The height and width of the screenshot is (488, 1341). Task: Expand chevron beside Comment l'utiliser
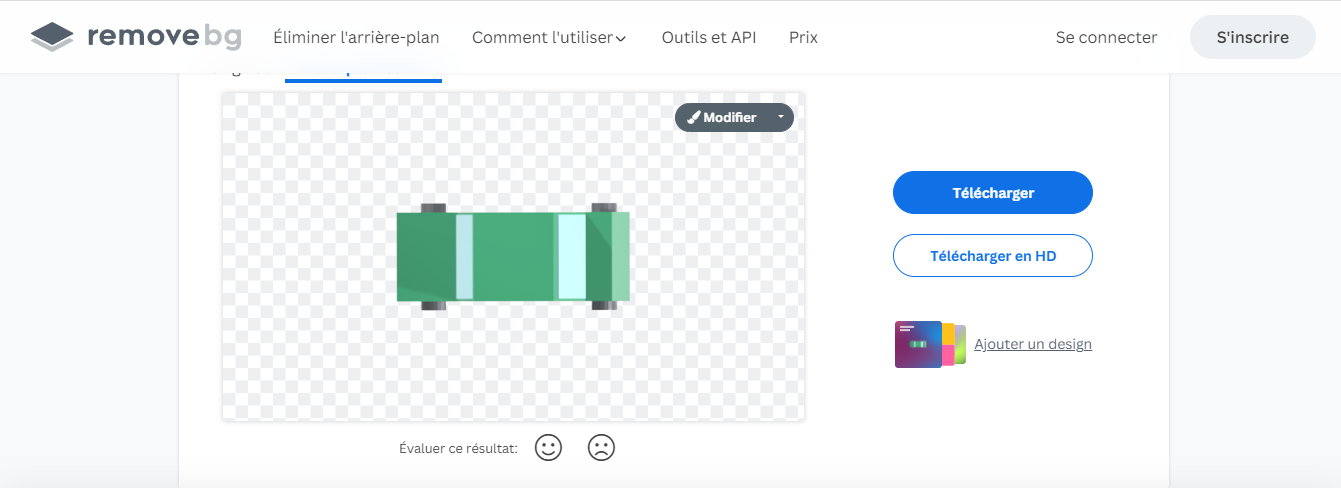[x=621, y=39]
